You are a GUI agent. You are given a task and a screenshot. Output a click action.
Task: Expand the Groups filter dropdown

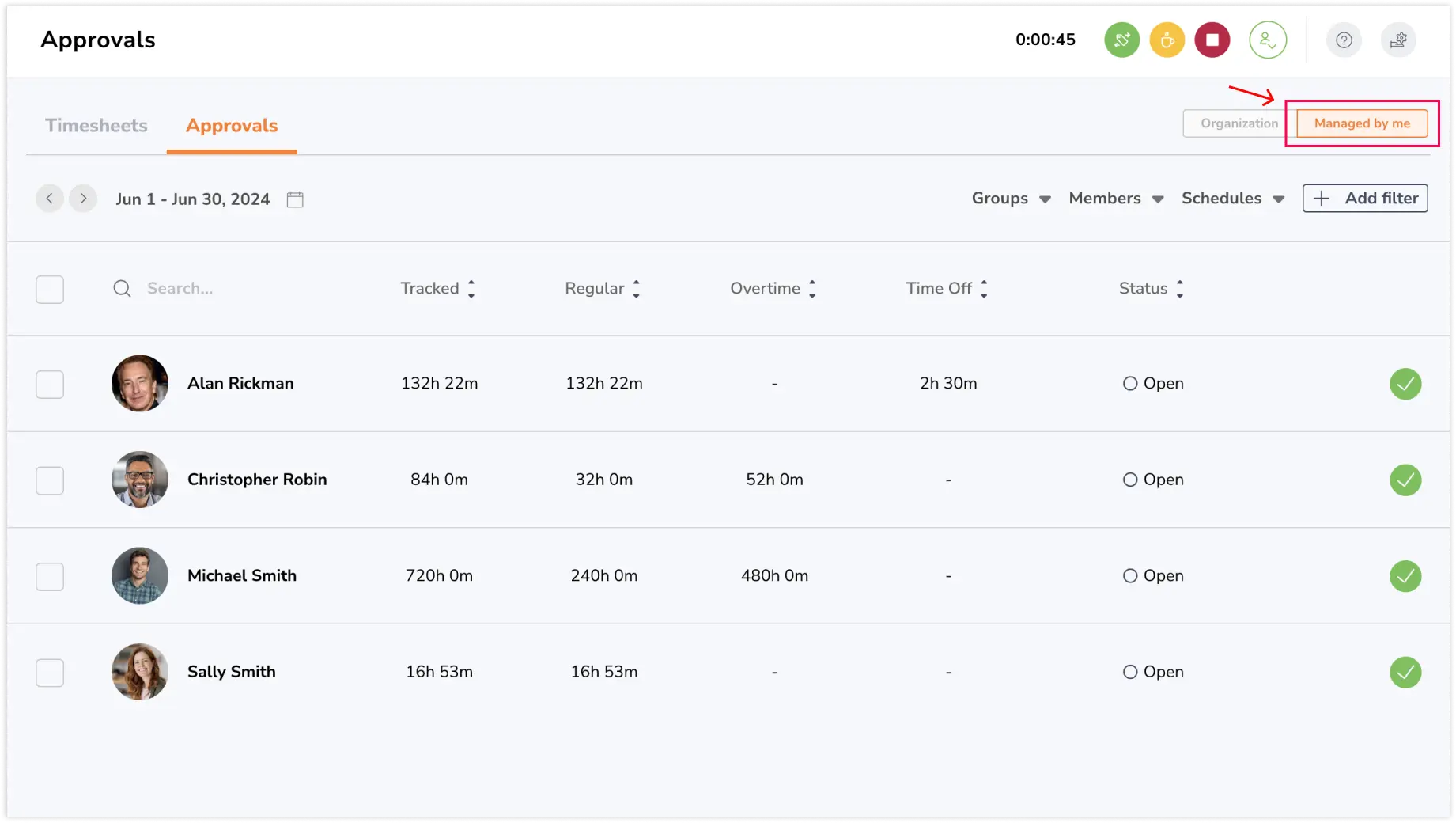coord(1011,199)
